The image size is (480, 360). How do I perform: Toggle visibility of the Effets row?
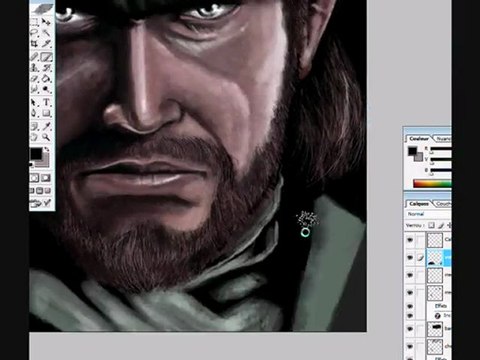click(410, 306)
